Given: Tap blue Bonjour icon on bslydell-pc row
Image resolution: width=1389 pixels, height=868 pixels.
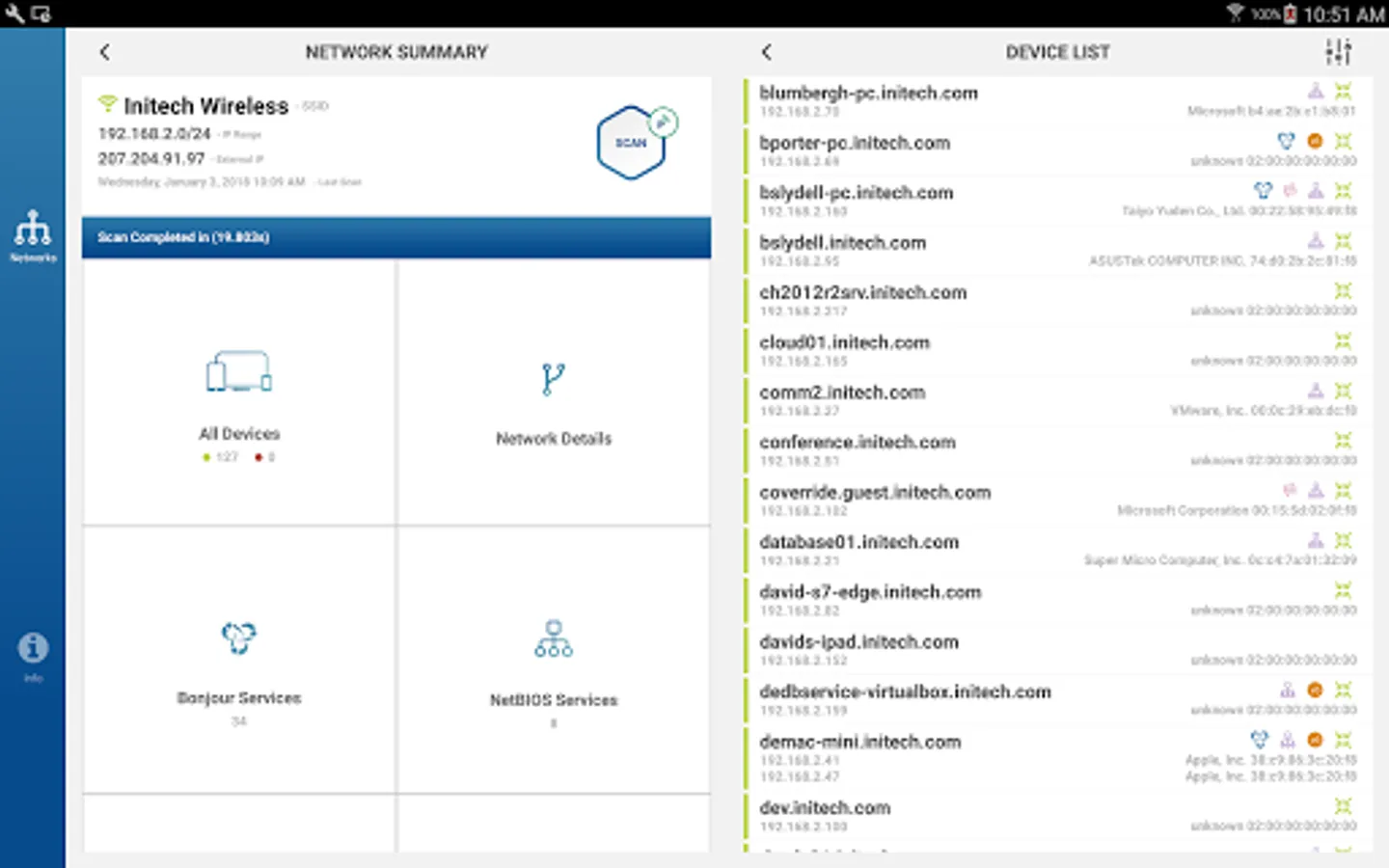Looking at the screenshot, I should [x=1263, y=190].
